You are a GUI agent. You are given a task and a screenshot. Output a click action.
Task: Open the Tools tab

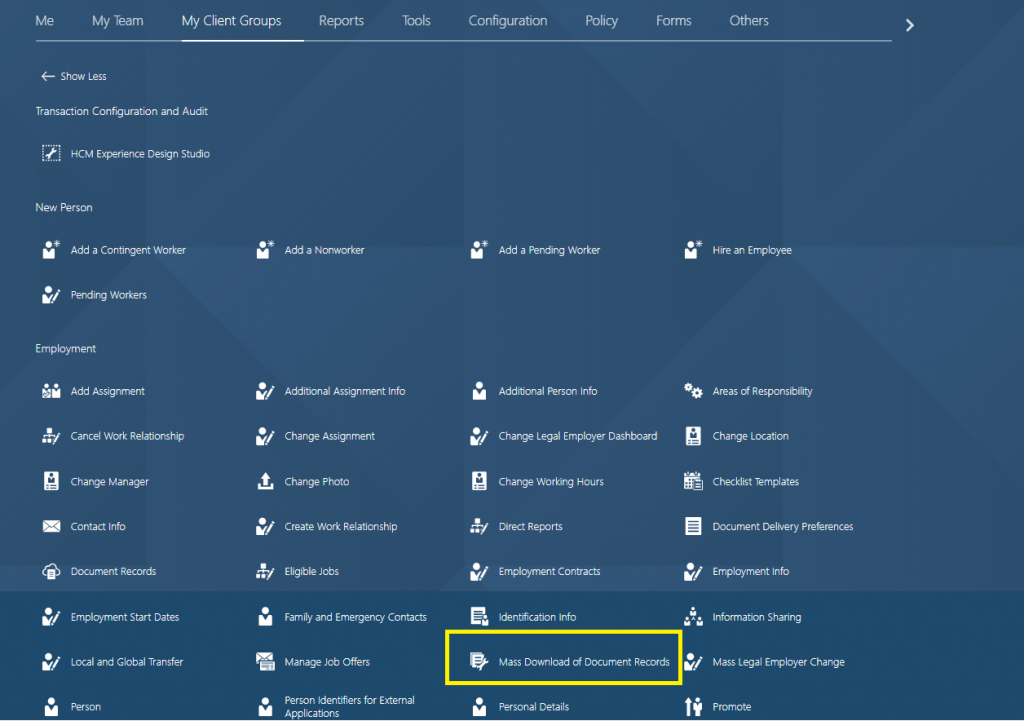(416, 20)
